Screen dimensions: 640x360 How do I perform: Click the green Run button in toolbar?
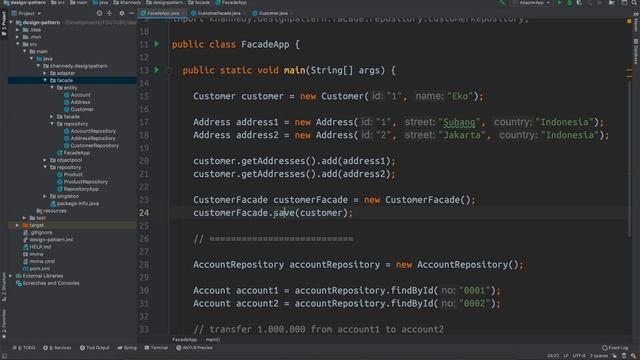(x=560, y=3)
